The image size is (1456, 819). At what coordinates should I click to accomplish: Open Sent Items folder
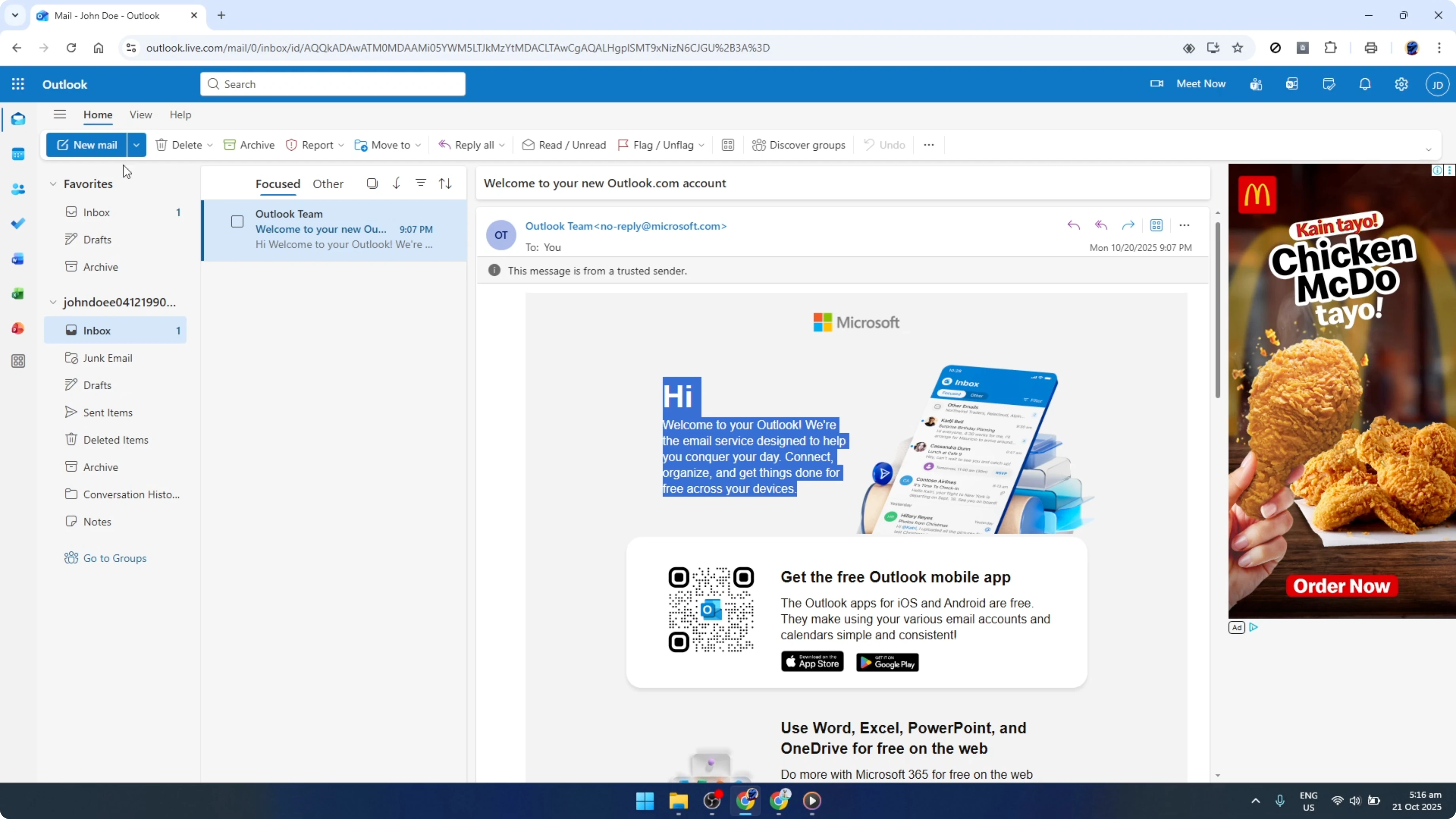[x=115, y=413]
